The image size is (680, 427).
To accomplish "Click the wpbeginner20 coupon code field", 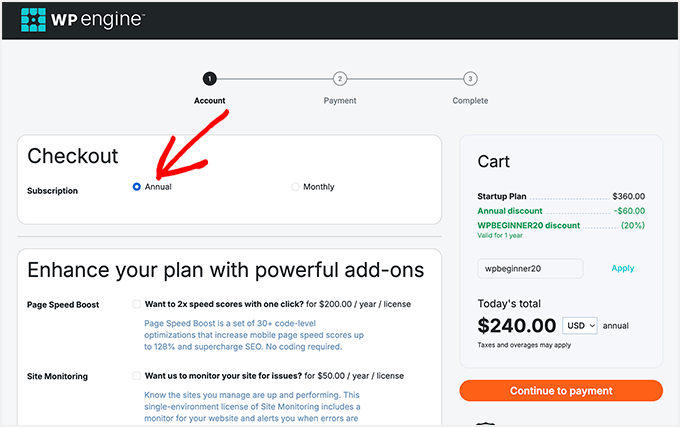I will pyautogui.click(x=530, y=269).
